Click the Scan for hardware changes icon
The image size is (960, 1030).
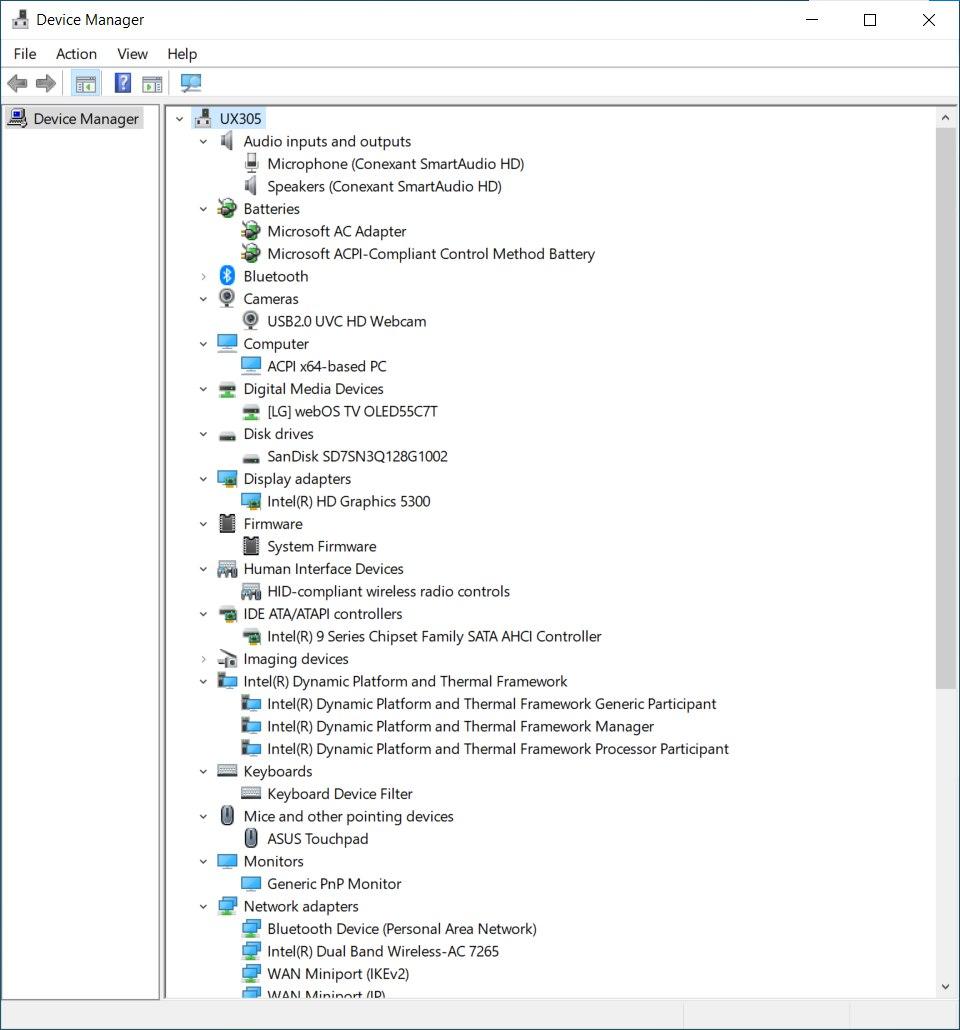coord(191,83)
